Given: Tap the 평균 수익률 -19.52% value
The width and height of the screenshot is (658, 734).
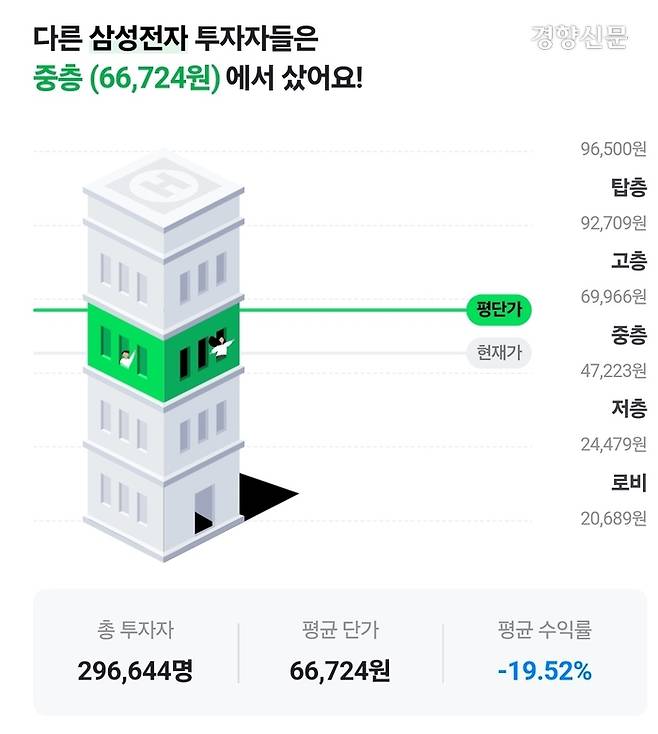Looking at the screenshot, I should pos(545,670).
